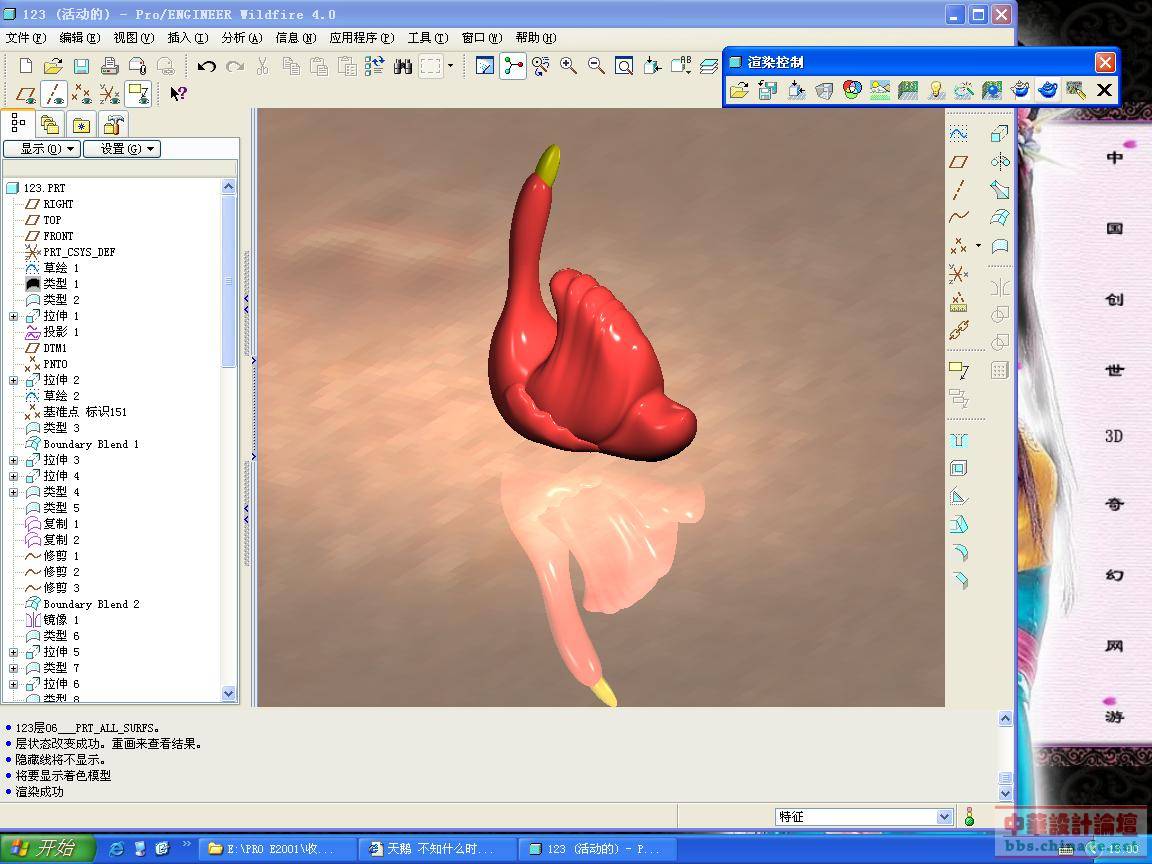The width and height of the screenshot is (1152, 864).
Task: Click the Windows 开始 Start button
Action: point(46,849)
